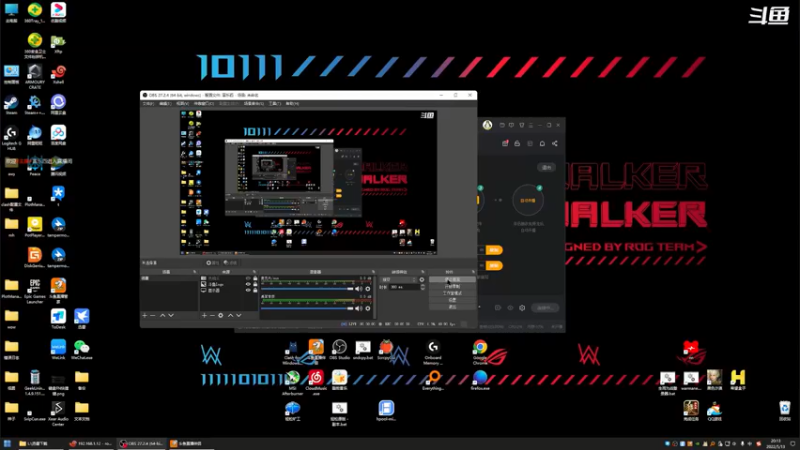Open the 文件(F) menu in OBS
The height and width of the screenshot is (450, 800).
click(x=148, y=104)
